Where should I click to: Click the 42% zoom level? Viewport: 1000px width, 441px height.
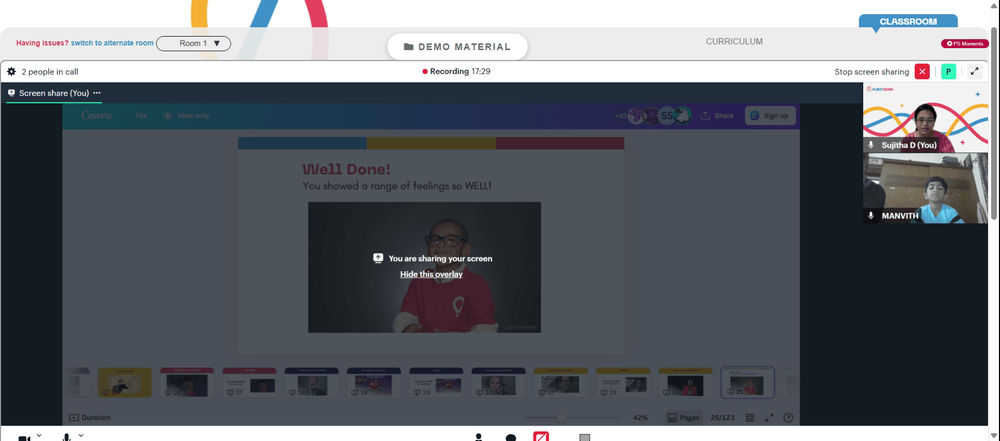640,417
